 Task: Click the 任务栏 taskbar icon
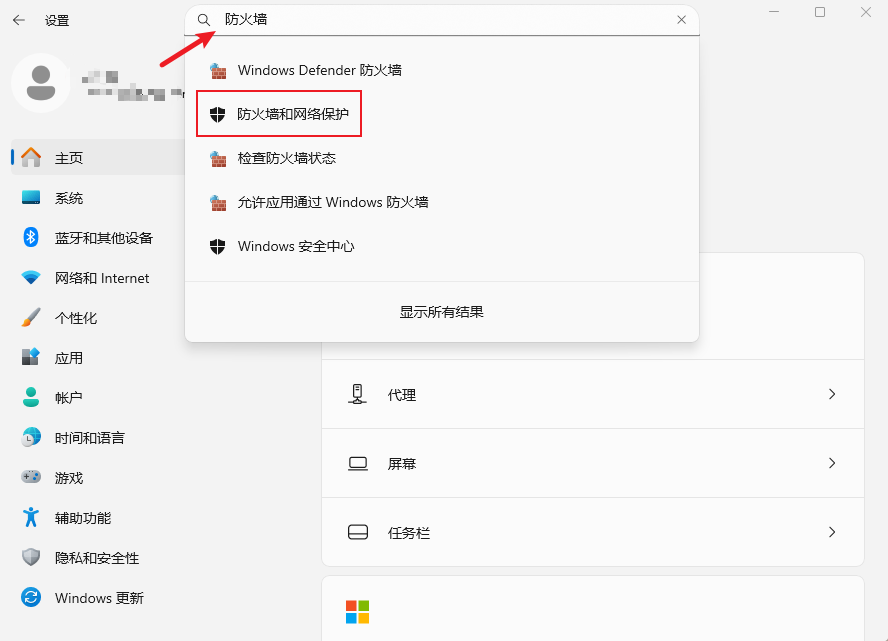click(x=358, y=532)
